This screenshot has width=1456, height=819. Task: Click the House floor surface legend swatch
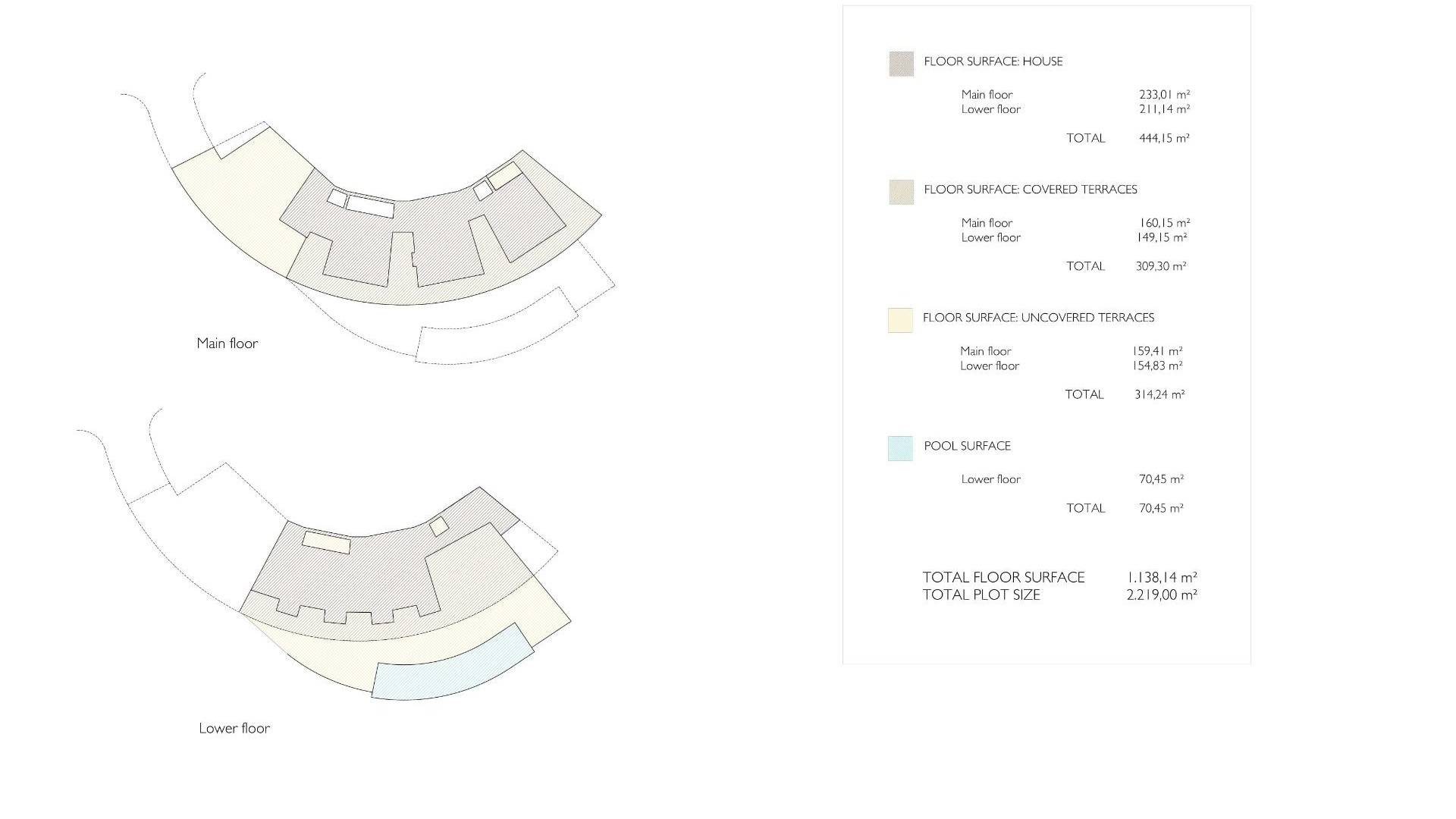(x=901, y=64)
